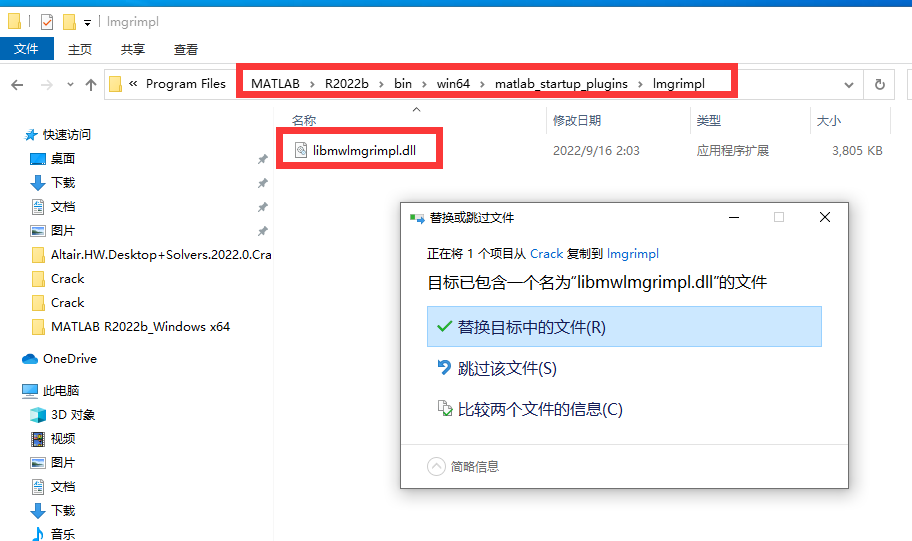Expand the arrow after matlab_startup_plugins
This screenshot has width=912, height=541.
[640, 84]
